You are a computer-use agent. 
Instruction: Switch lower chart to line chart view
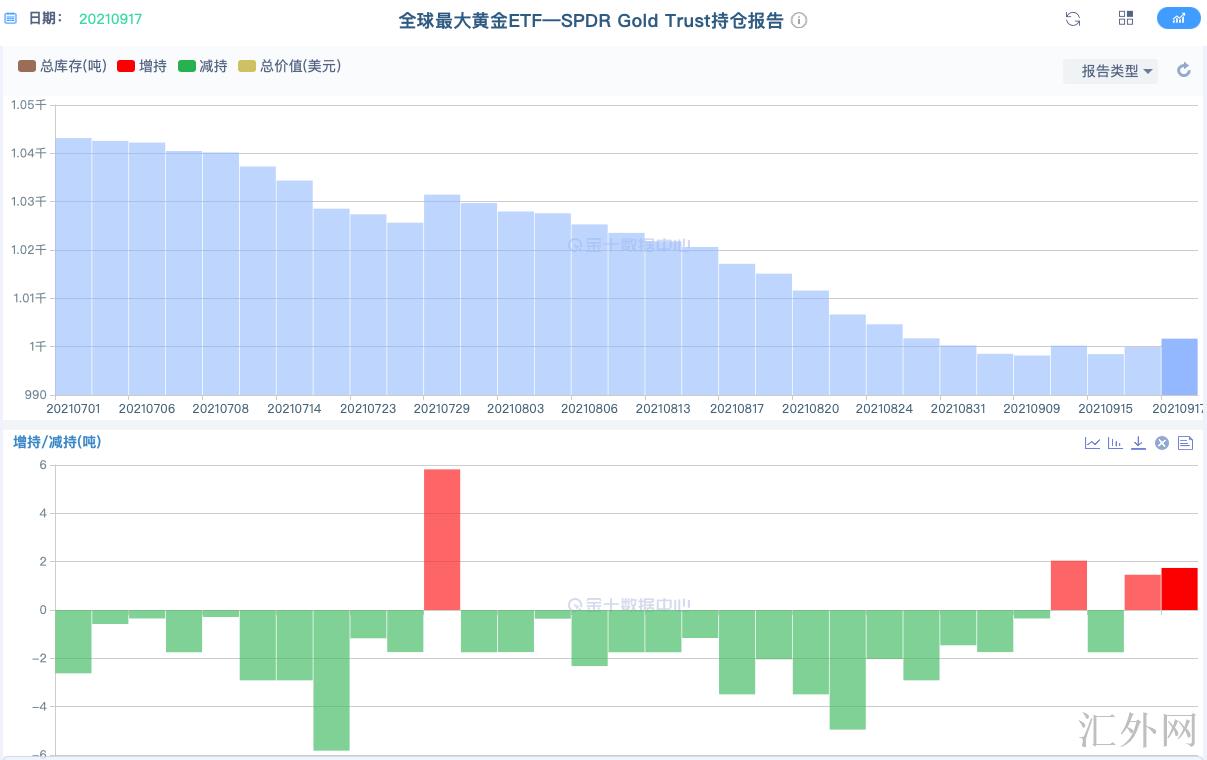coord(1092,443)
